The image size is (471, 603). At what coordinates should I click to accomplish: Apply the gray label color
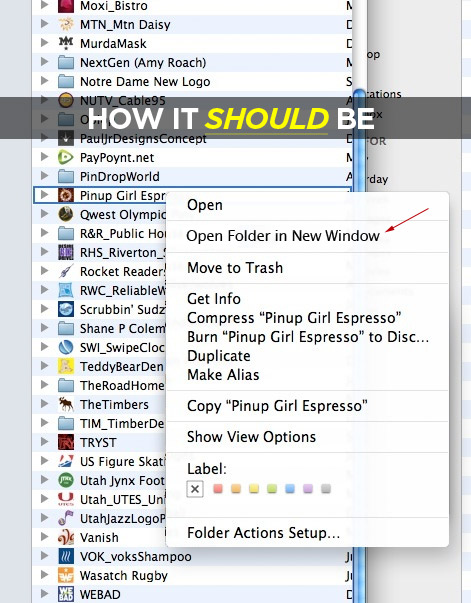pos(326,489)
